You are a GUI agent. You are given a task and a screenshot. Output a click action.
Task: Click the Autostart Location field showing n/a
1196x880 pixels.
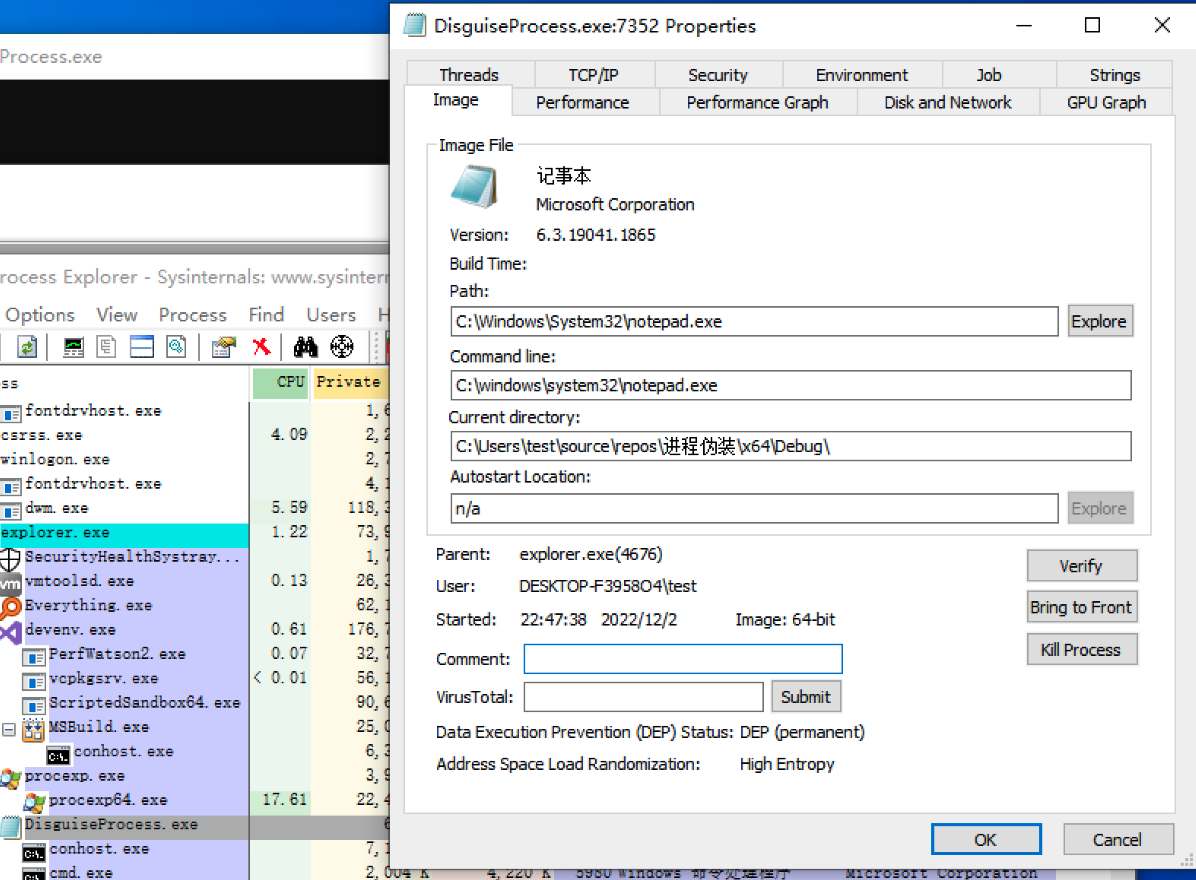[754, 509]
